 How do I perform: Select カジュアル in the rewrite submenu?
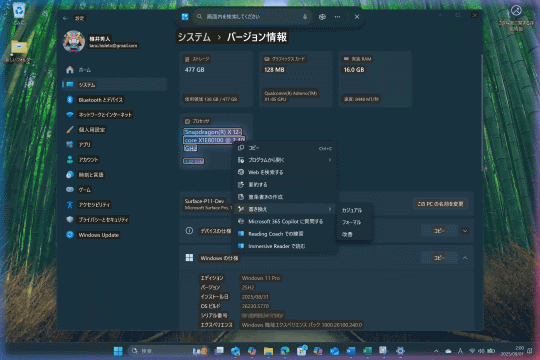click(355, 210)
